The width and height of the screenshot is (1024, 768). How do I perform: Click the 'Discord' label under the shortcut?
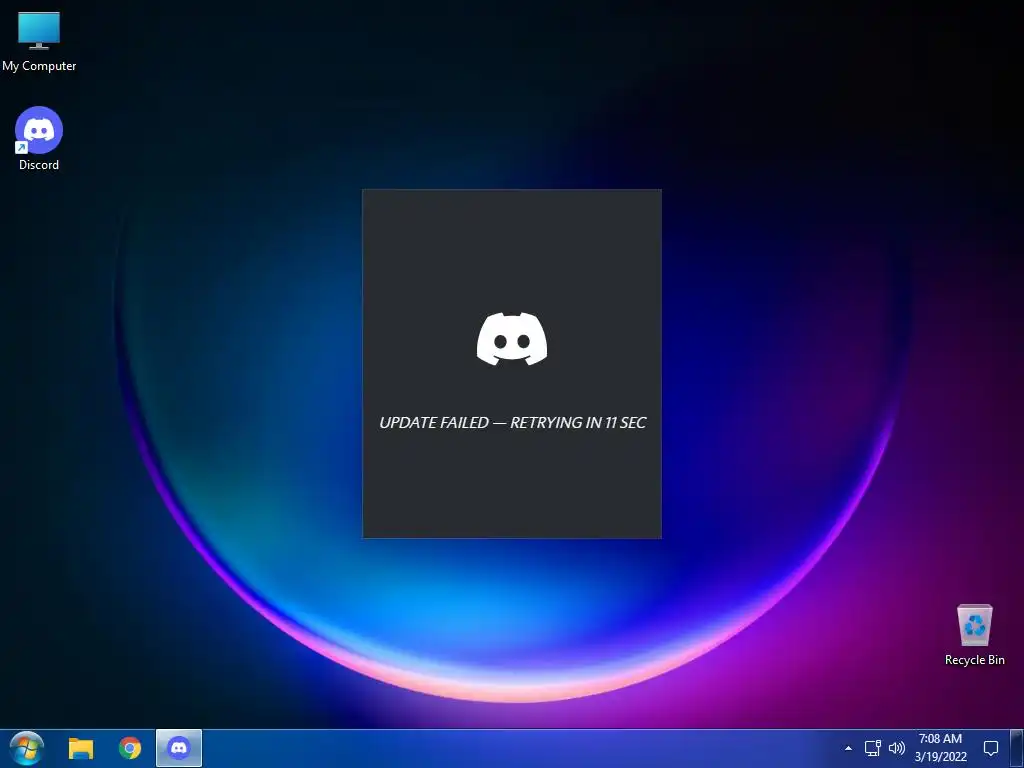[39, 165]
